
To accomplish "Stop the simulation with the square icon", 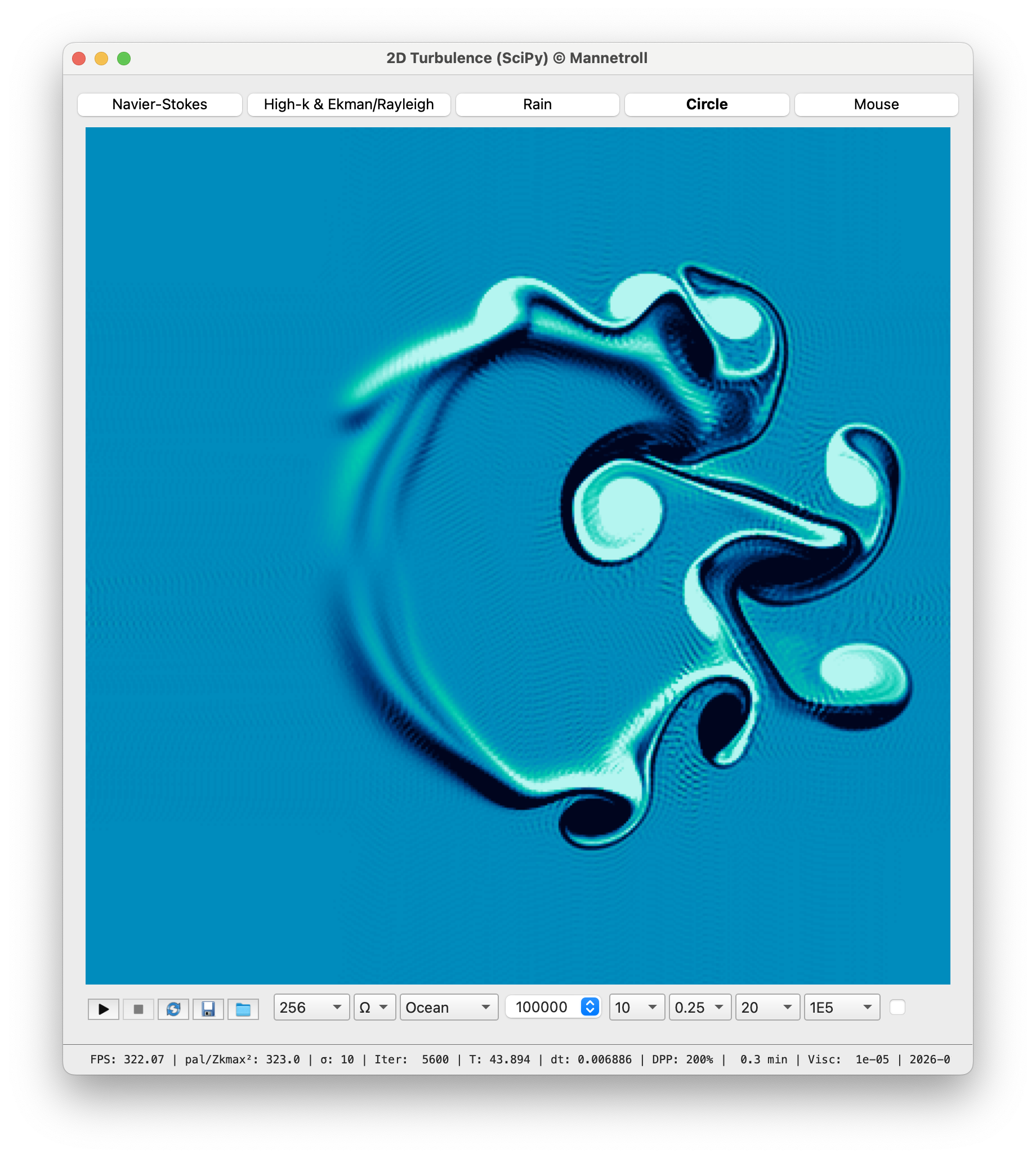I will click(x=139, y=1009).
